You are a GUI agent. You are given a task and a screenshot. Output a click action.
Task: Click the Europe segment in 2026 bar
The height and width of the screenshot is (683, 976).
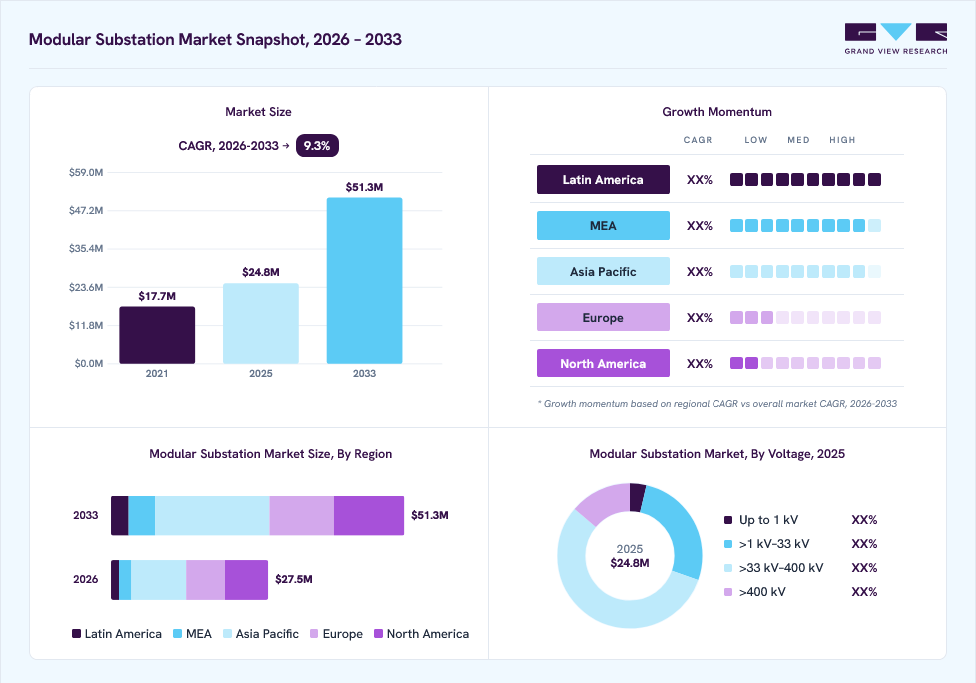click(x=205, y=580)
